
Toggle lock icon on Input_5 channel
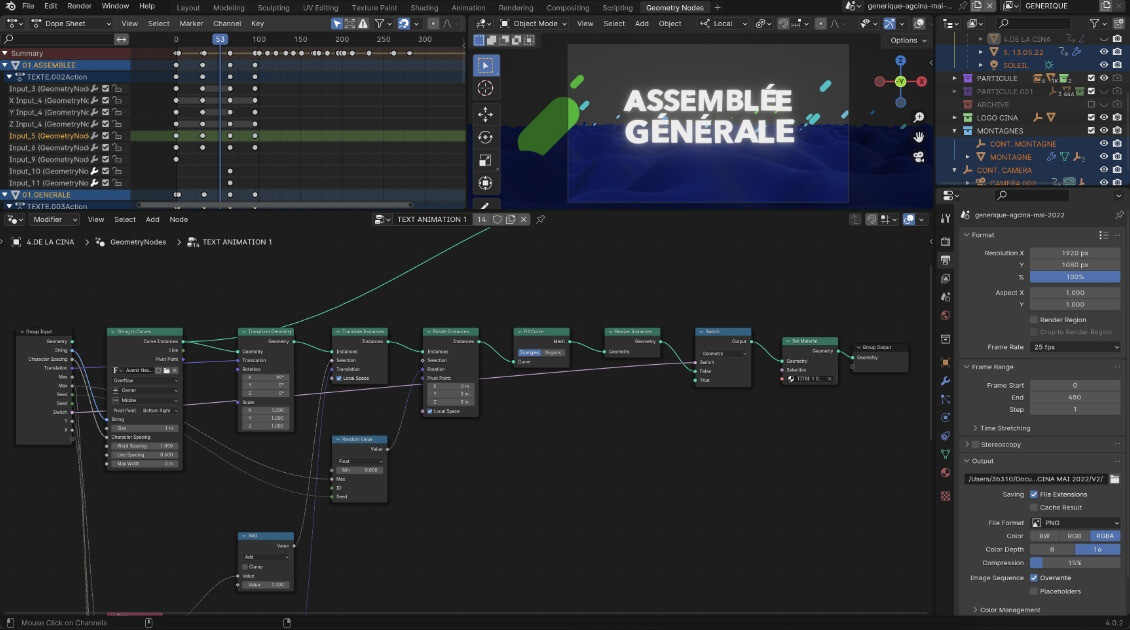(x=117, y=136)
